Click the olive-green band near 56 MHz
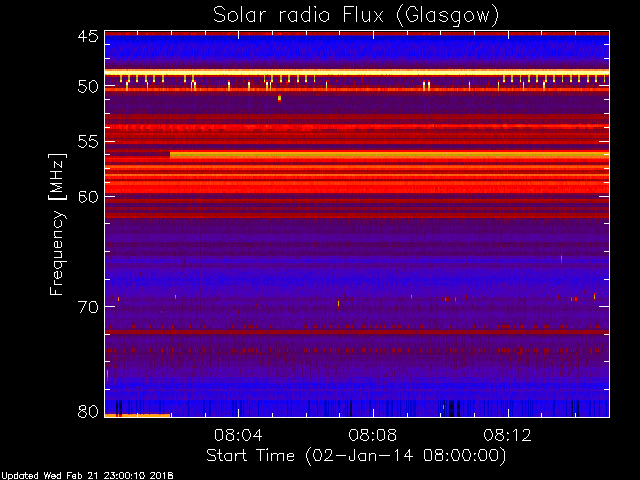Viewport: 640px width, 480px height. click(389, 155)
